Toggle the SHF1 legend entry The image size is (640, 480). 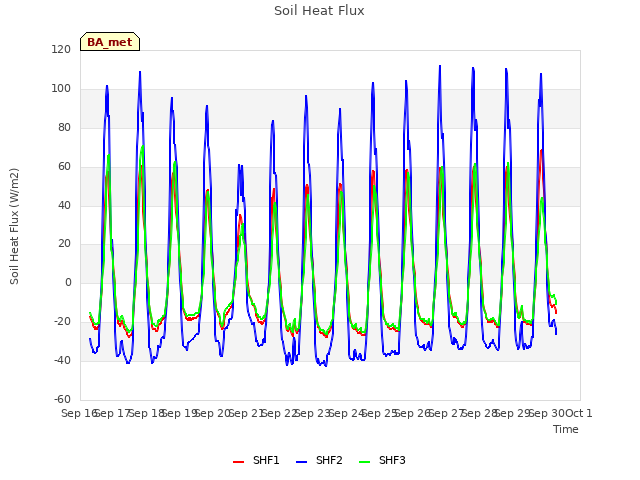pos(256,460)
